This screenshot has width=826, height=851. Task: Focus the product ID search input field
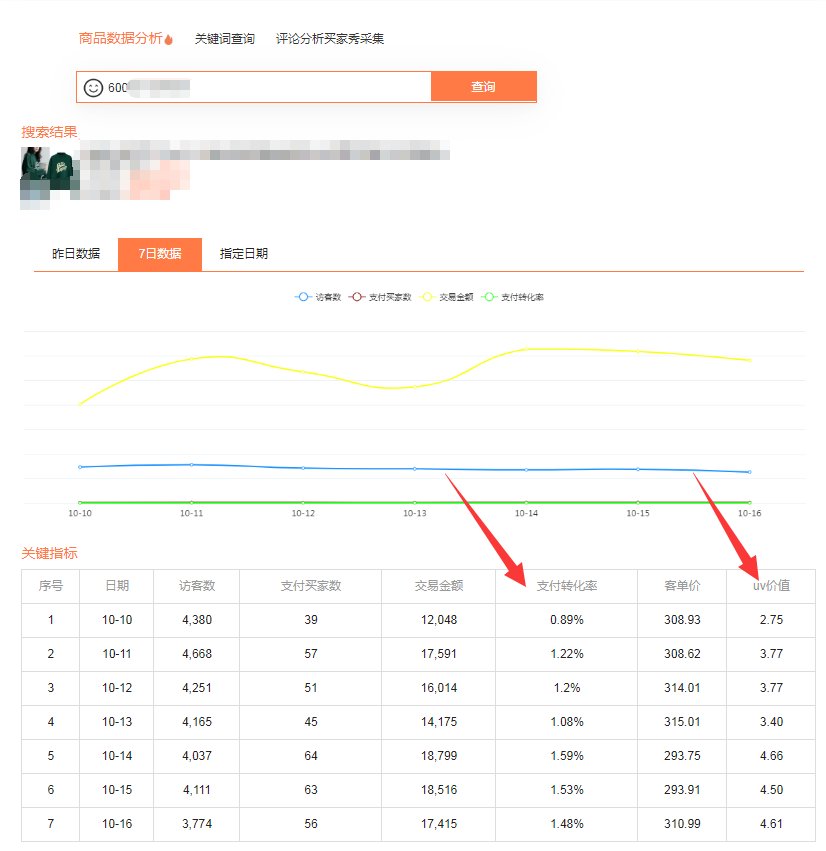[265, 87]
